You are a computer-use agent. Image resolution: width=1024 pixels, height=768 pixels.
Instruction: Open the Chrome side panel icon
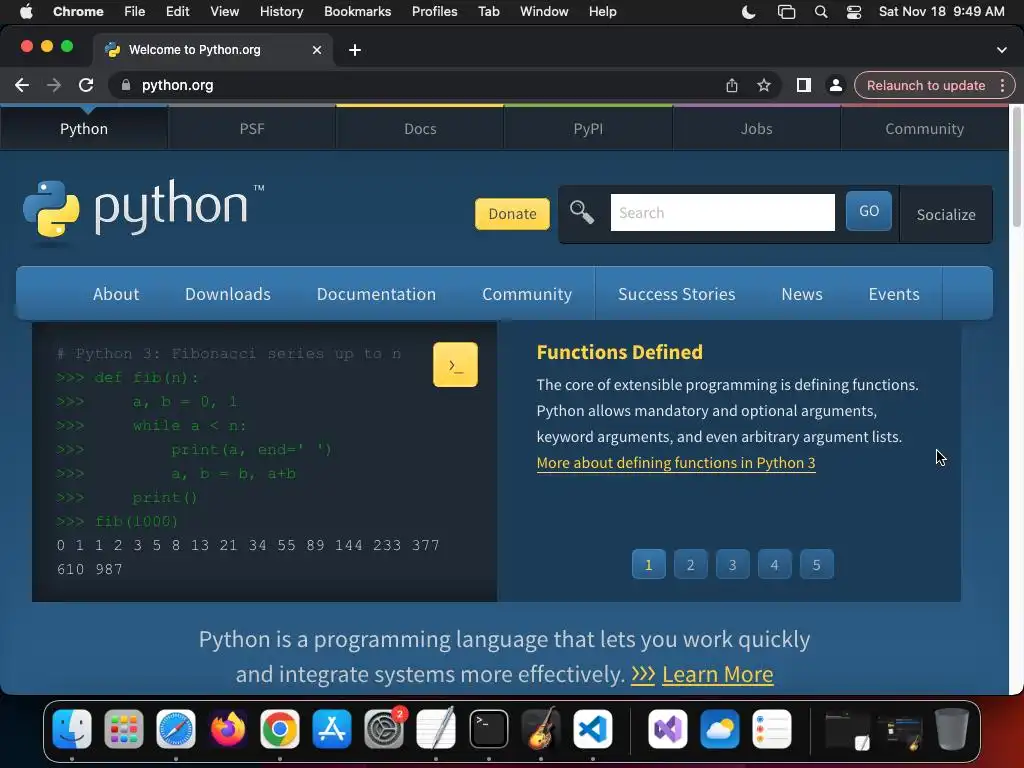(x=804, y=86)
